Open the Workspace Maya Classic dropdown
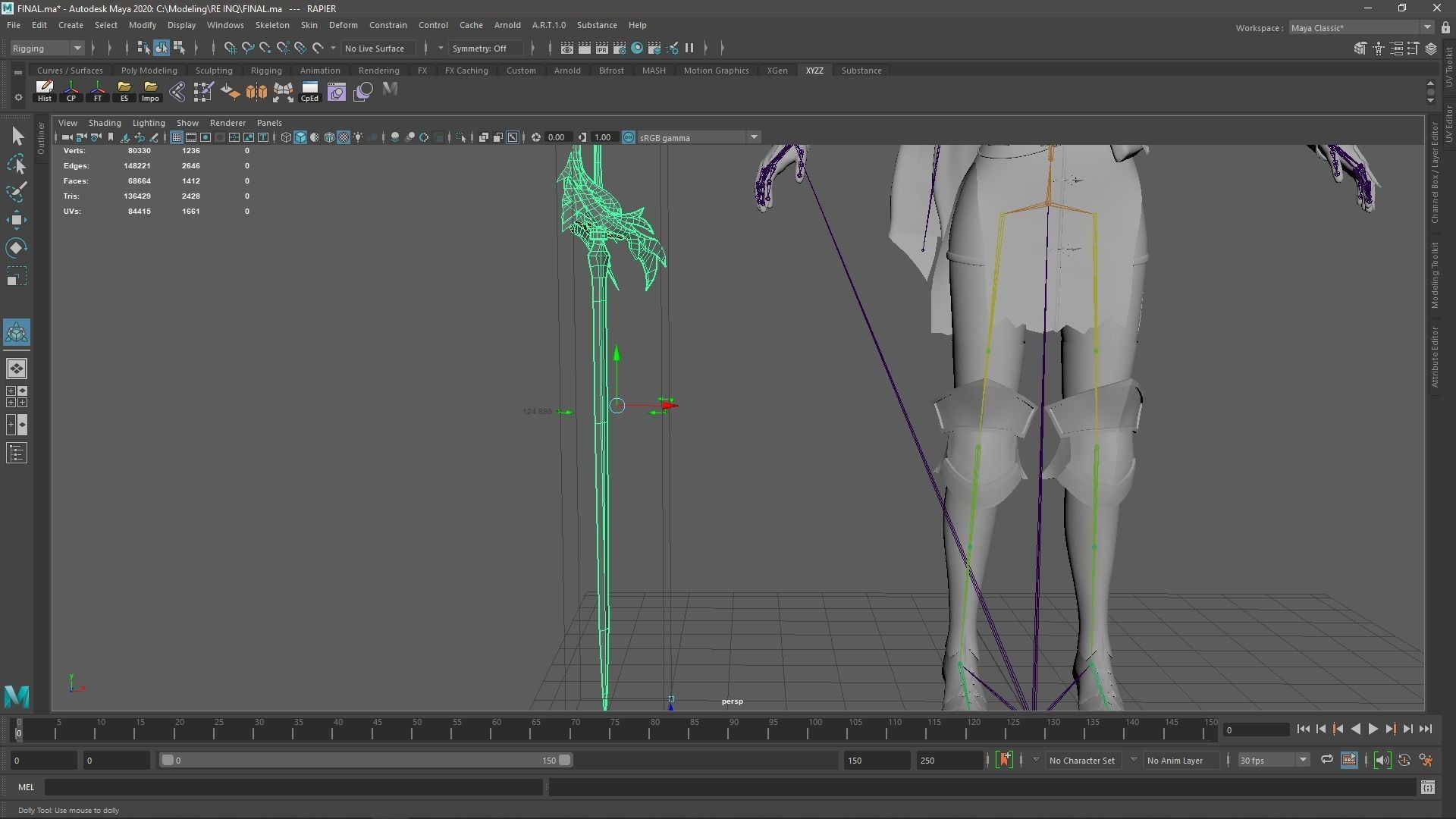Screen dimensions: 1456x819 (1360, 28)
